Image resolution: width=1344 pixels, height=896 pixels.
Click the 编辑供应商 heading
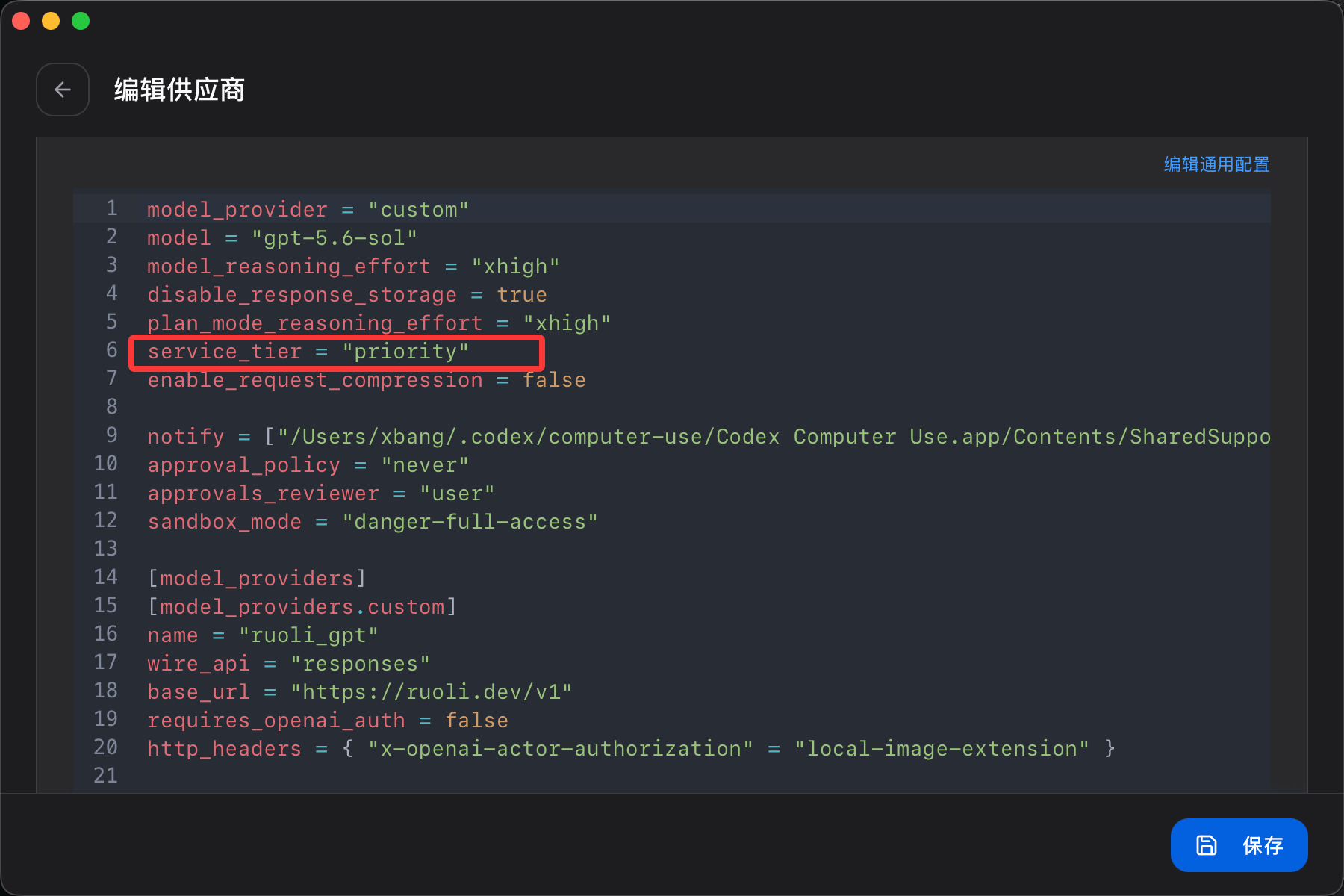coord(179,90)
